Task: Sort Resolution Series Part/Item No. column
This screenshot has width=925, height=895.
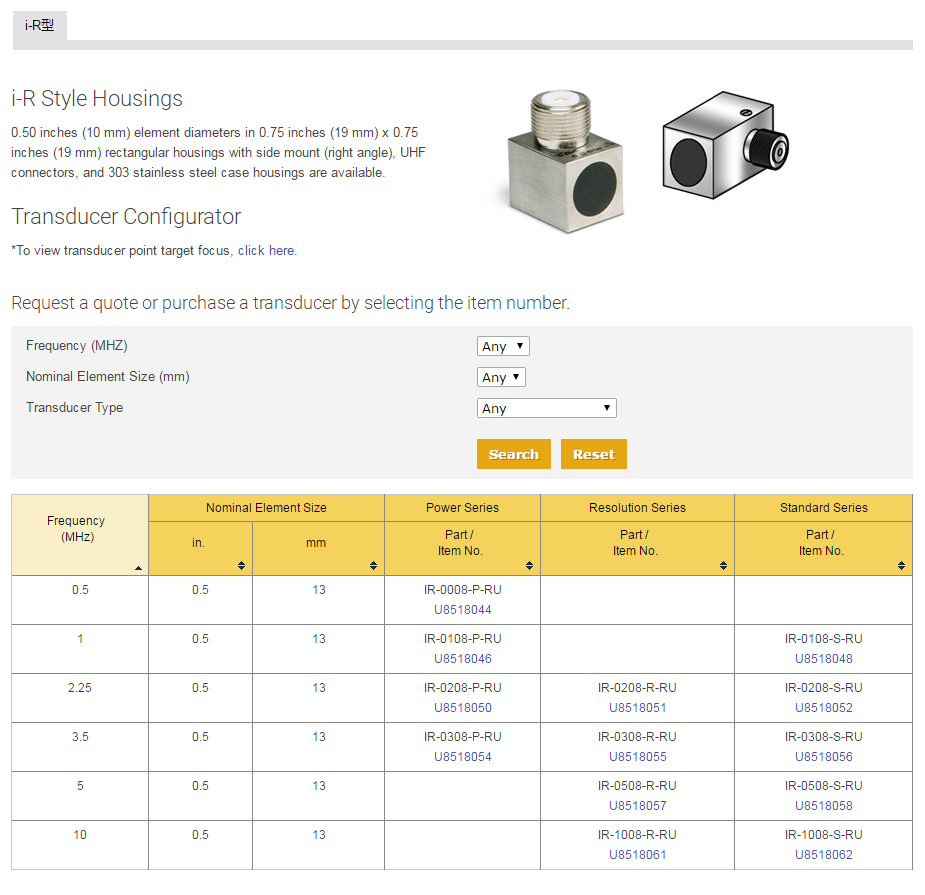Action: [723, 566]
